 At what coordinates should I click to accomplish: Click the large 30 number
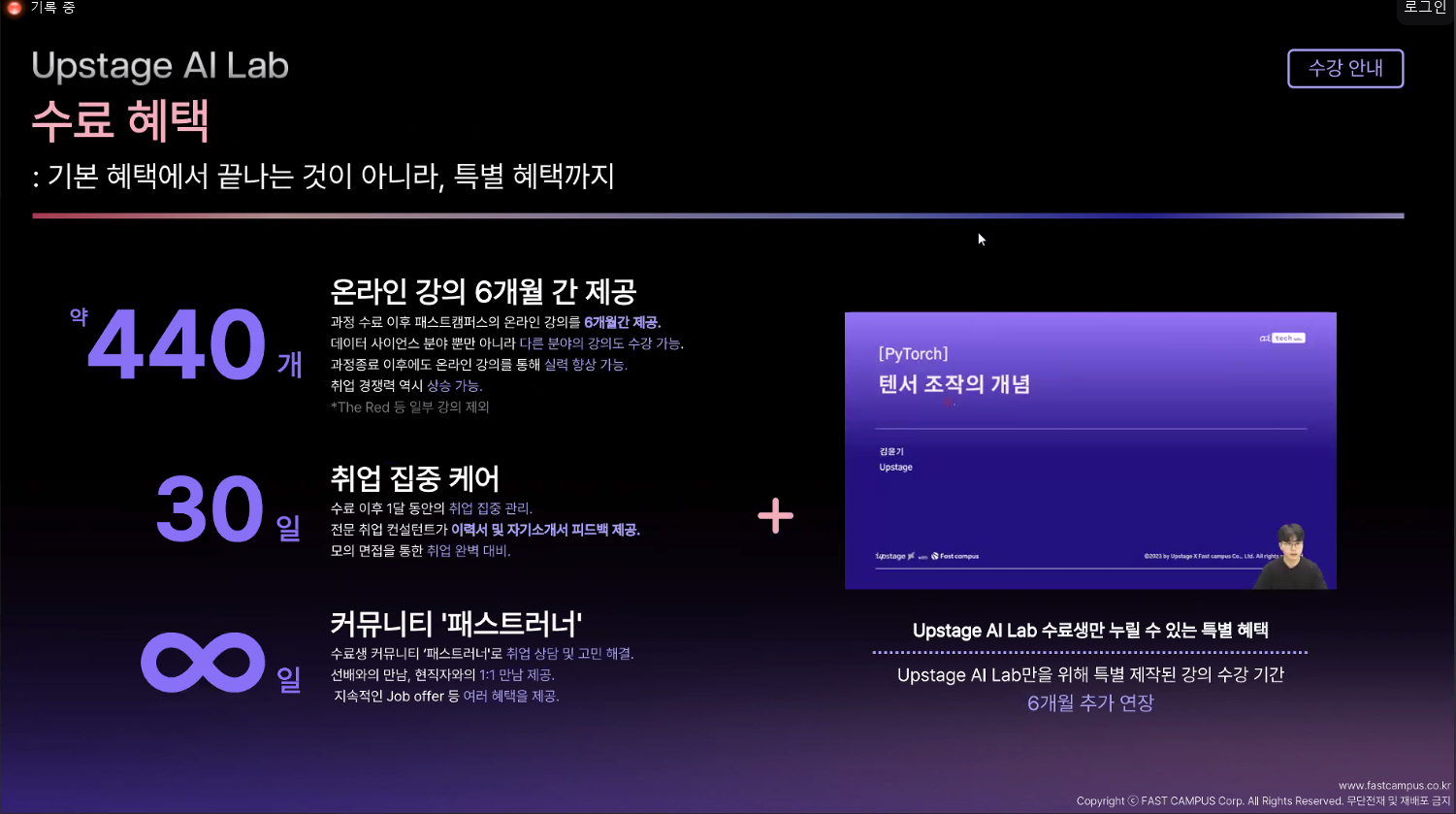(210, 509)
